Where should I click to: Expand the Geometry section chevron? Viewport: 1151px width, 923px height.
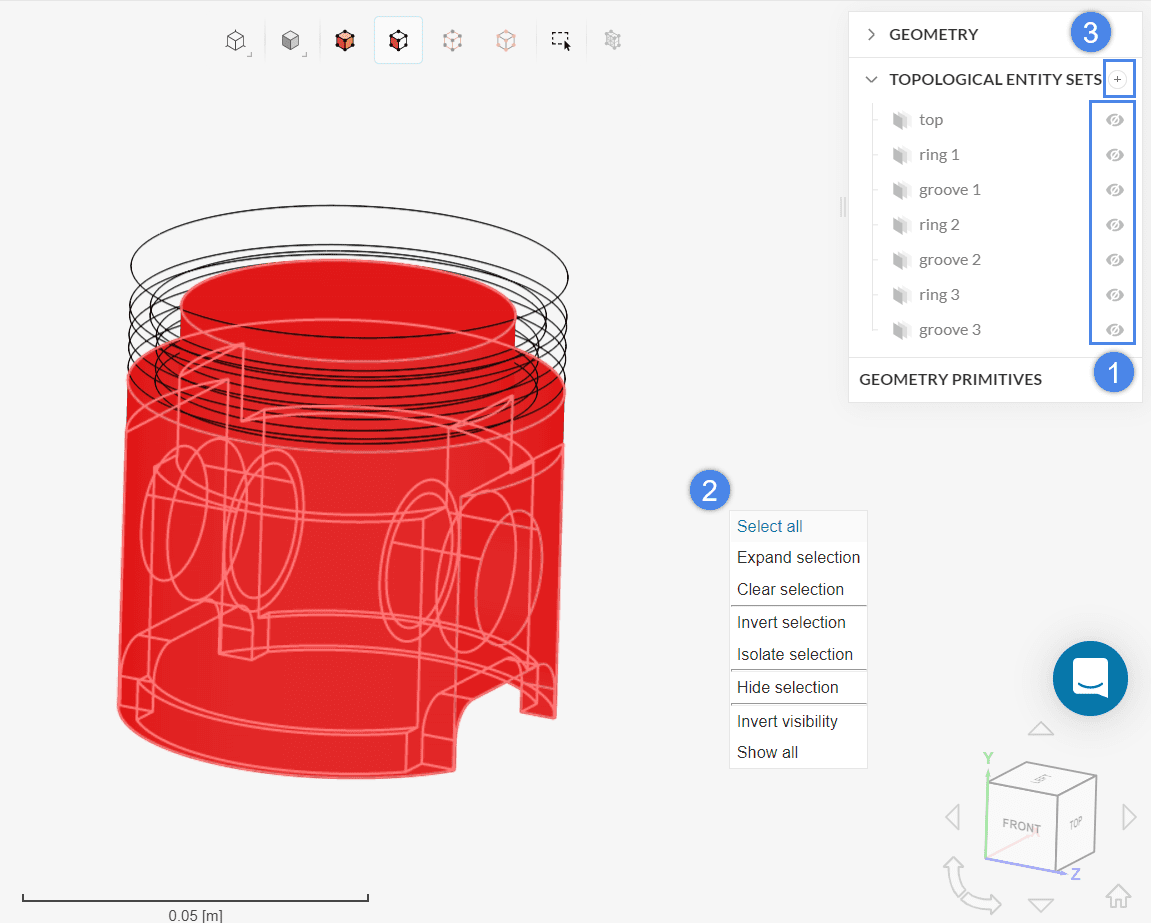point(871,34)
